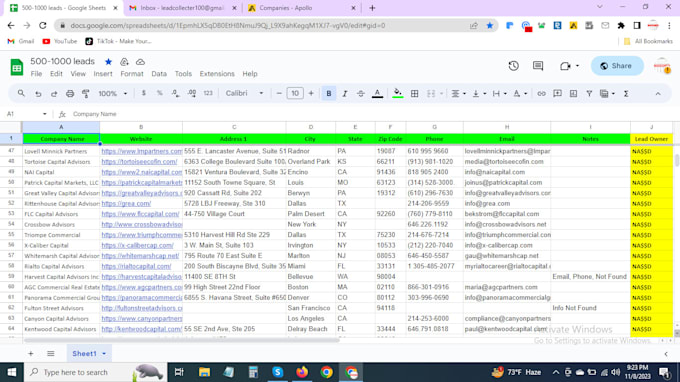Activate the paint format tool
680x382 pixels.
point(86,94)
